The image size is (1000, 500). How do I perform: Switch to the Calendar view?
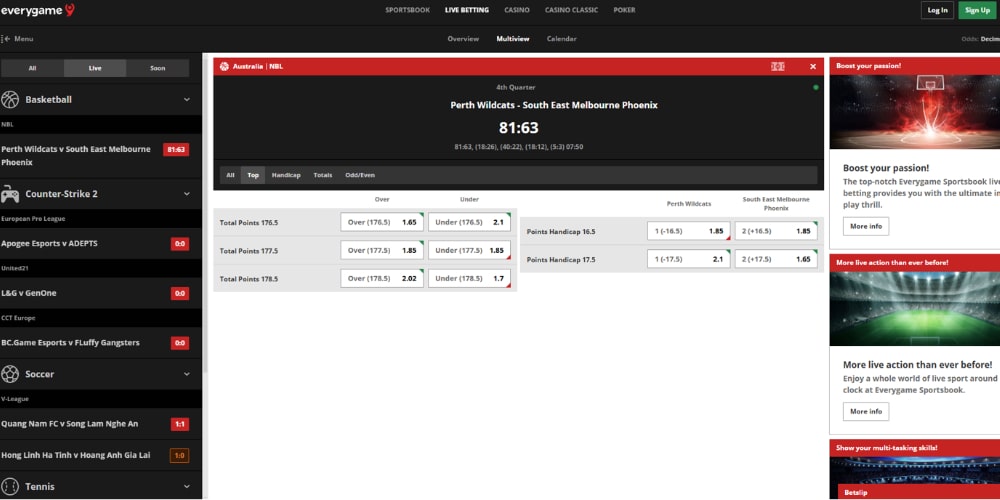(562, 39)
